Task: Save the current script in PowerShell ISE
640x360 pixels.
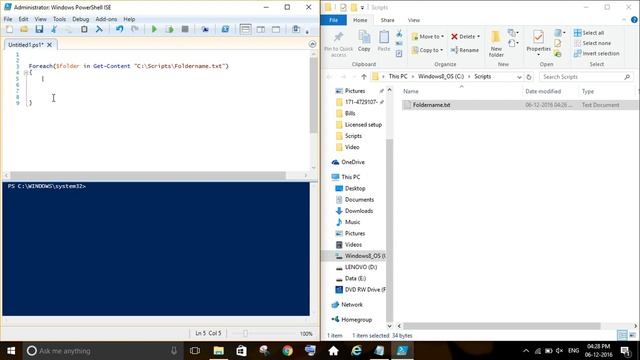Action: pos(39,29)
